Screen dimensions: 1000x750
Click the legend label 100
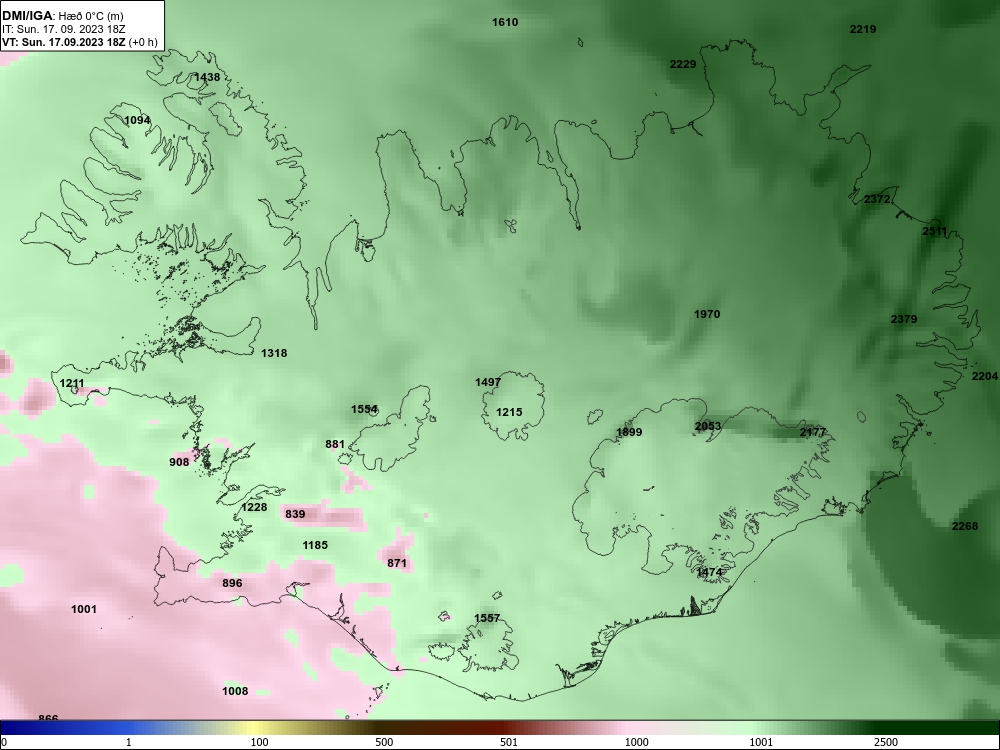click(260, 742)
